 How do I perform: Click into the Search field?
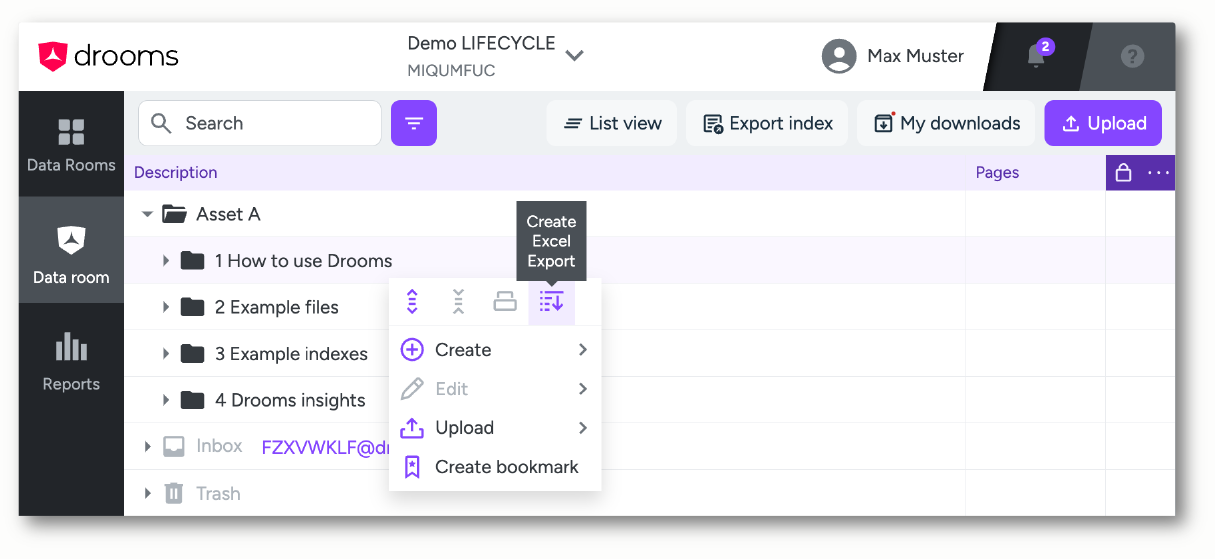point(260,123)
